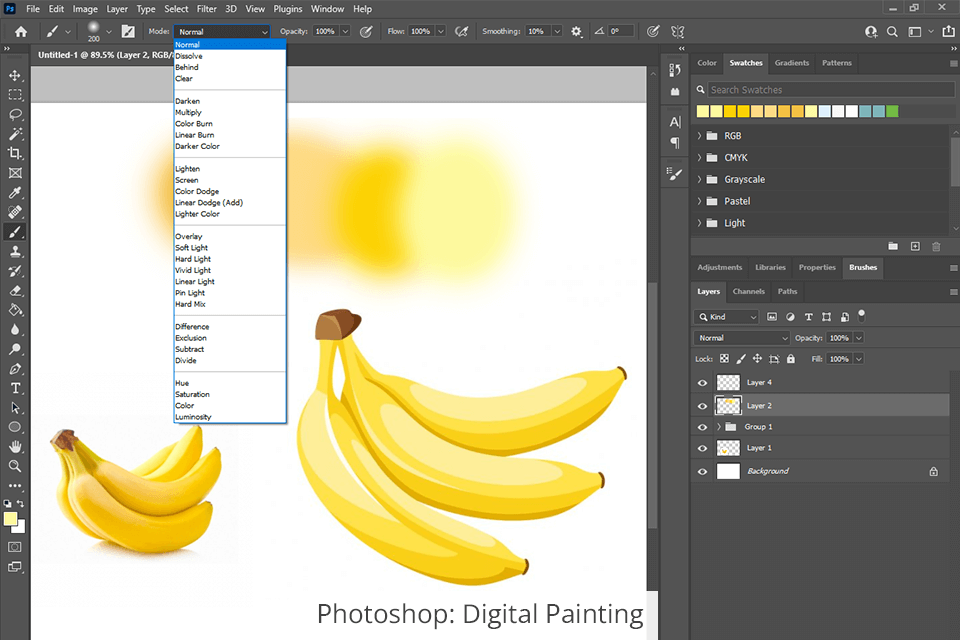Image resolution: width=960 pixels, height=640 pixels.
Task: Choose Color Dodge blend mode
Action: 197,191
